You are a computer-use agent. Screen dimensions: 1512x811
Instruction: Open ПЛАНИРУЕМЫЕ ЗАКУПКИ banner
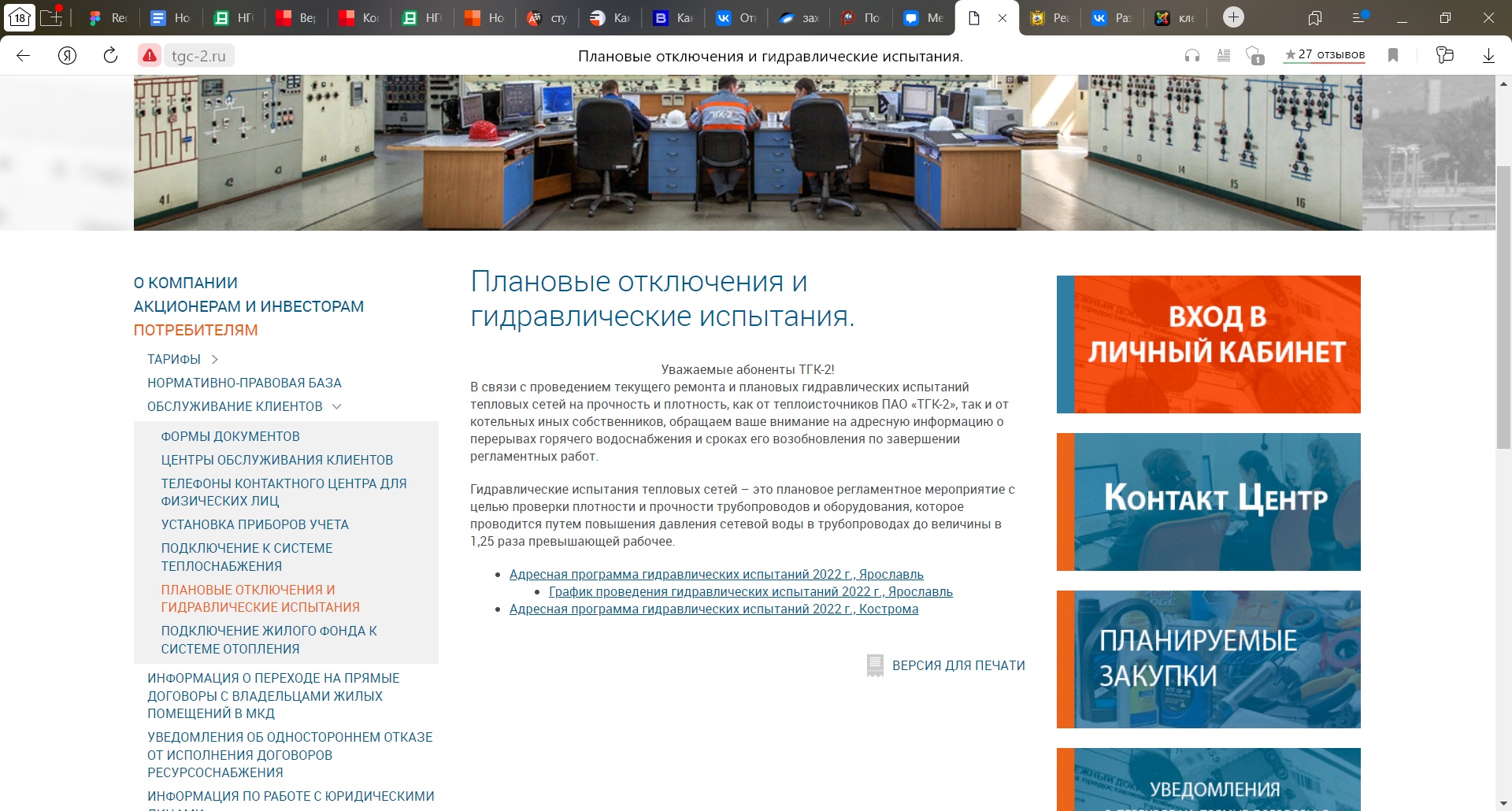(x=1209, y=659)
